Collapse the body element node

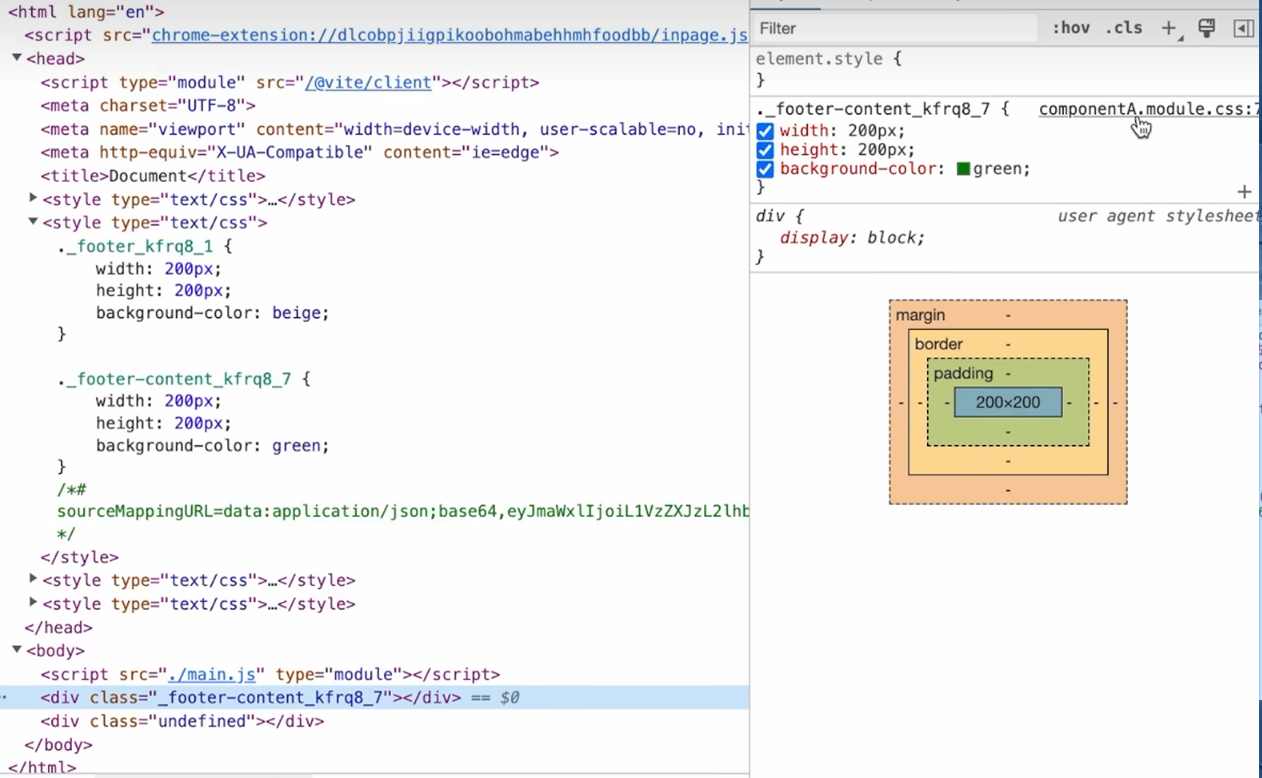17,650
